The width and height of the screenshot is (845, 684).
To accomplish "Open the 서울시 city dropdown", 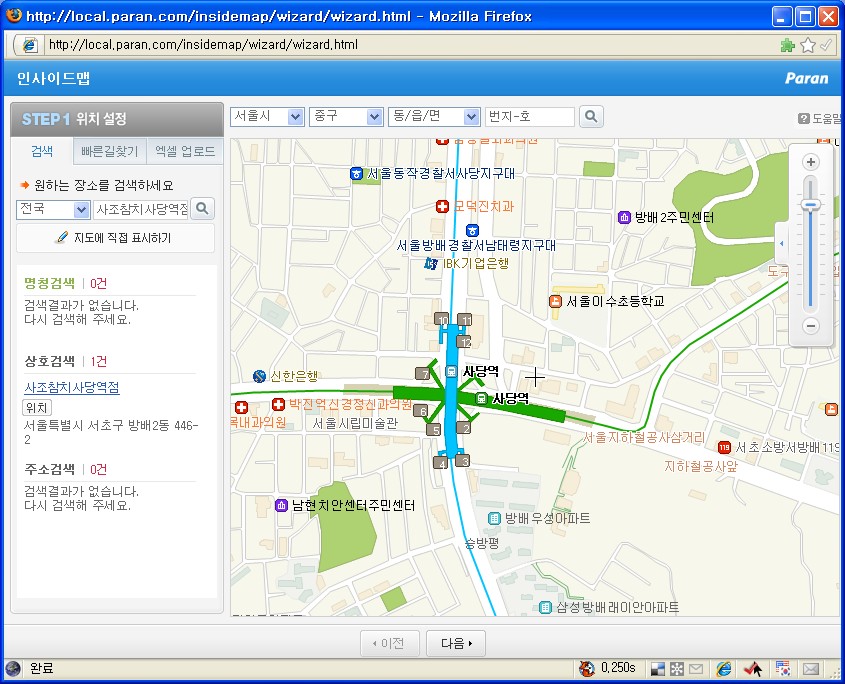I will 267,116.
